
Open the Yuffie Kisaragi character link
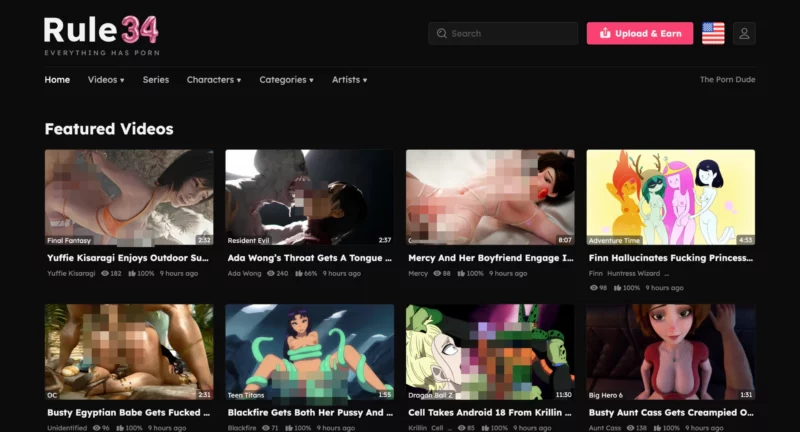pyautogui.click(x=71, y=273)
